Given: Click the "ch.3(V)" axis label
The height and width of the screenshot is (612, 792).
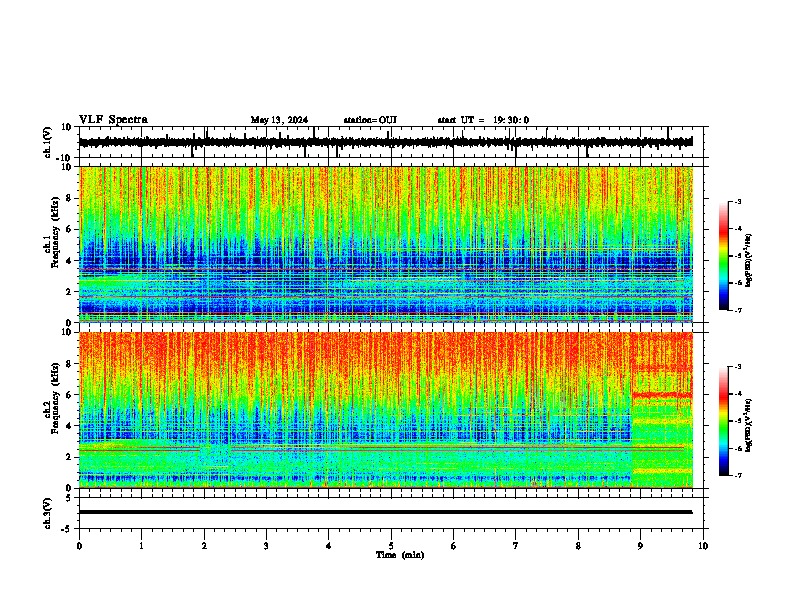Looking at the screenshot, I should click(48, 513).
